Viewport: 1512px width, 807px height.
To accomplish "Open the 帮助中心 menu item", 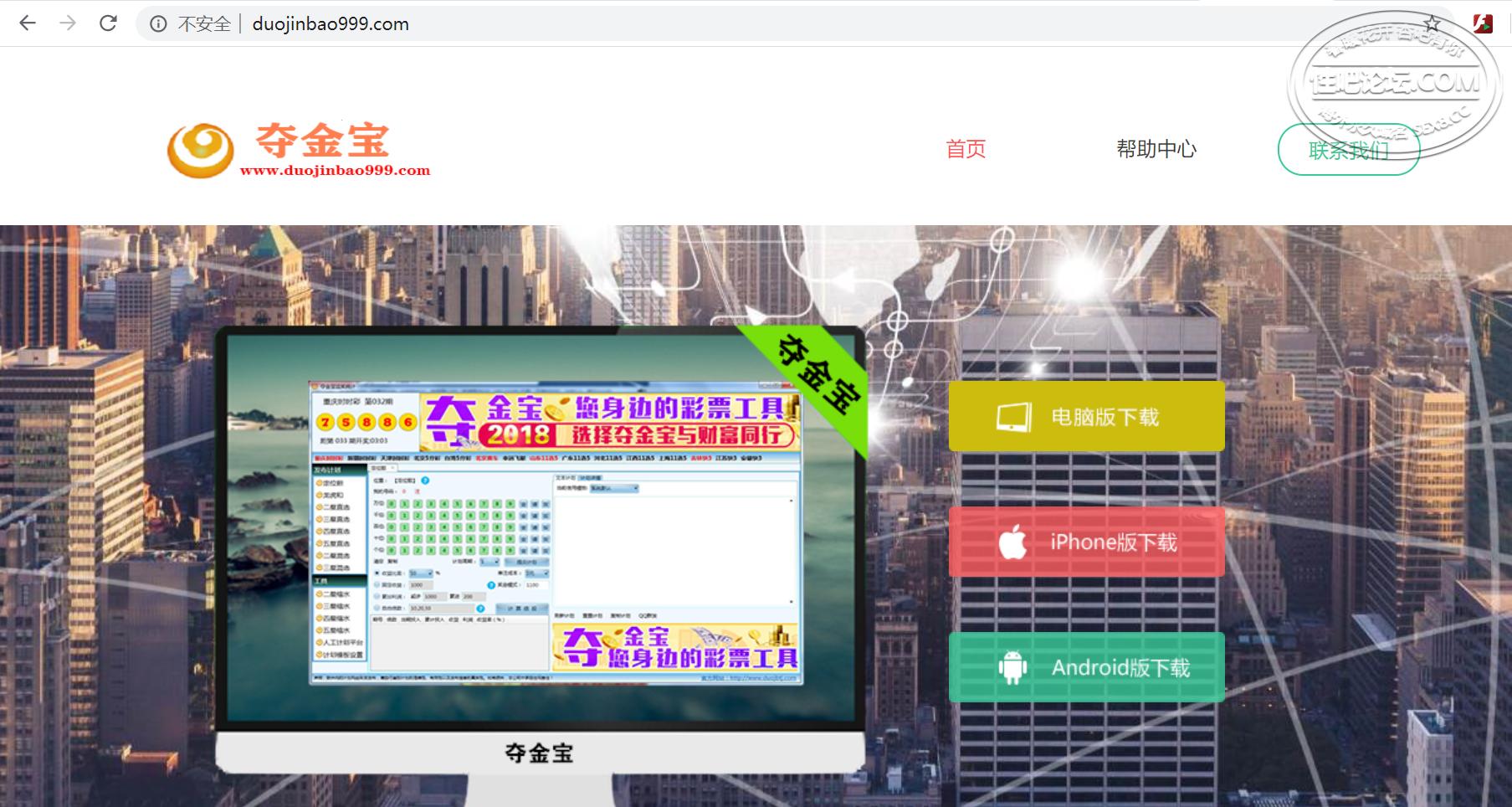I will [1156, 149].
